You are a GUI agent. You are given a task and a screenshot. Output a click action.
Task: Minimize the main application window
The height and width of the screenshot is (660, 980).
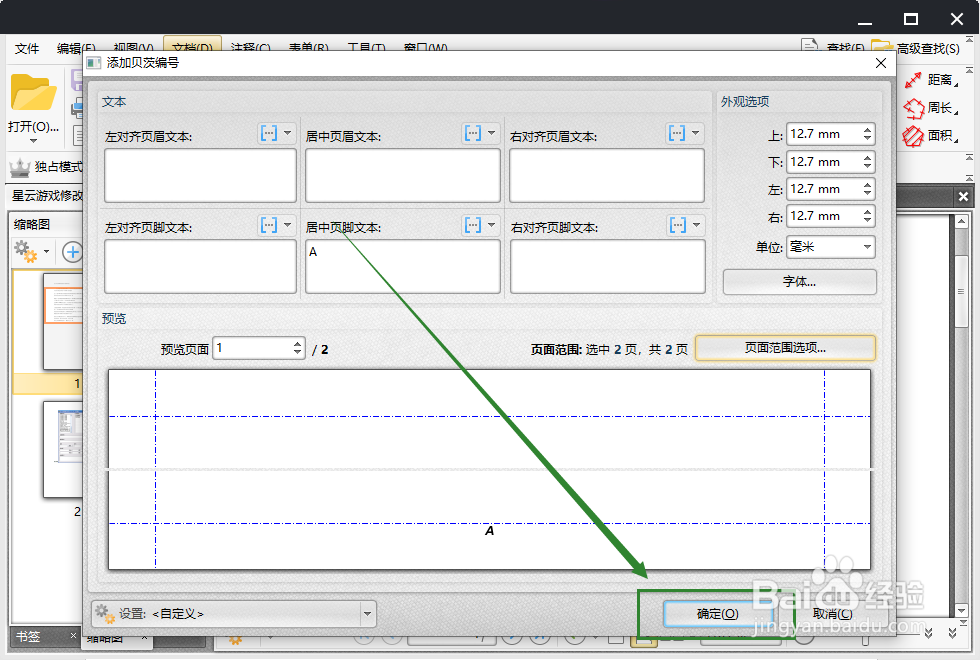coord(865,22)
